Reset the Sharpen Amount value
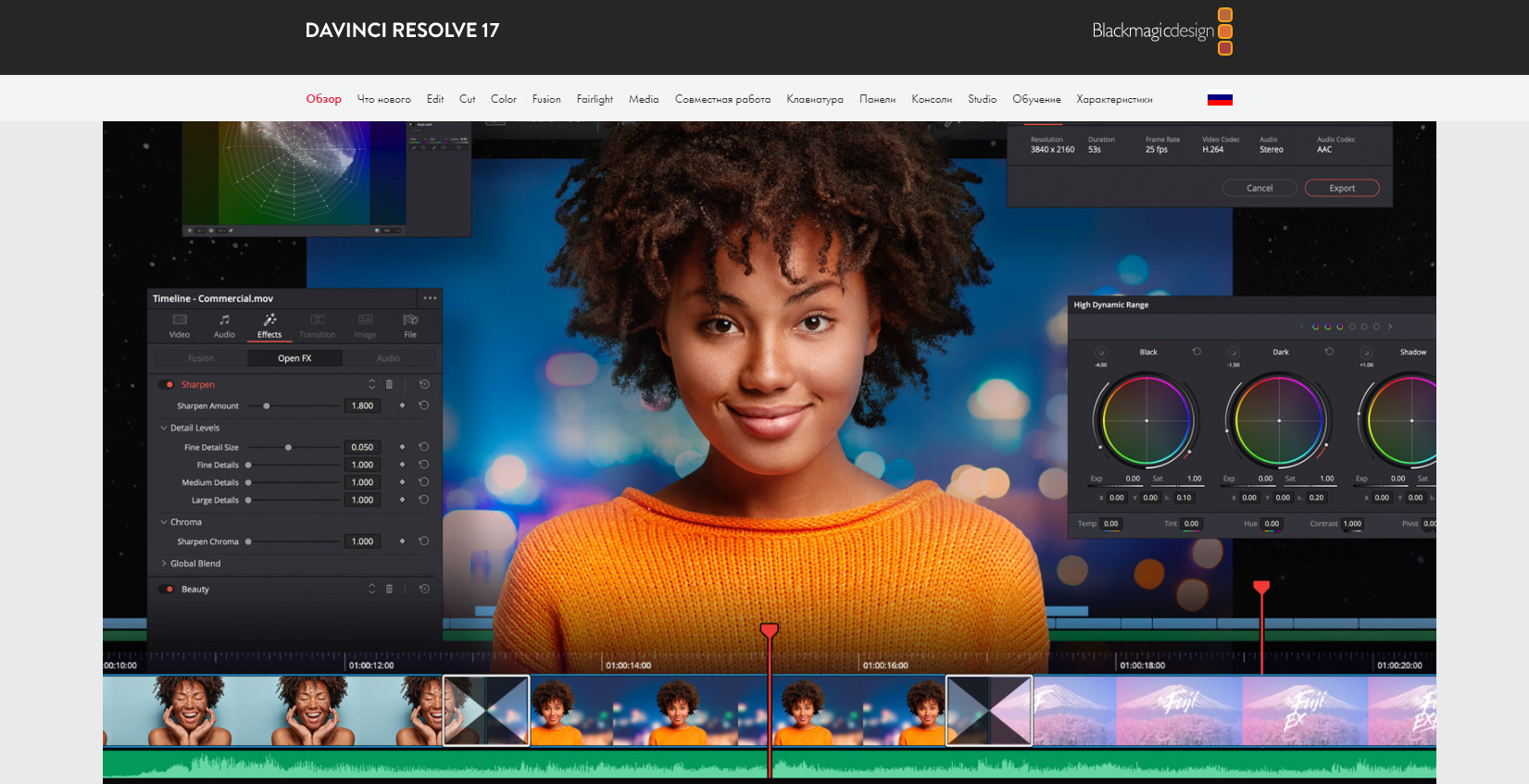 pyautogui.click(x=424, y=405)
